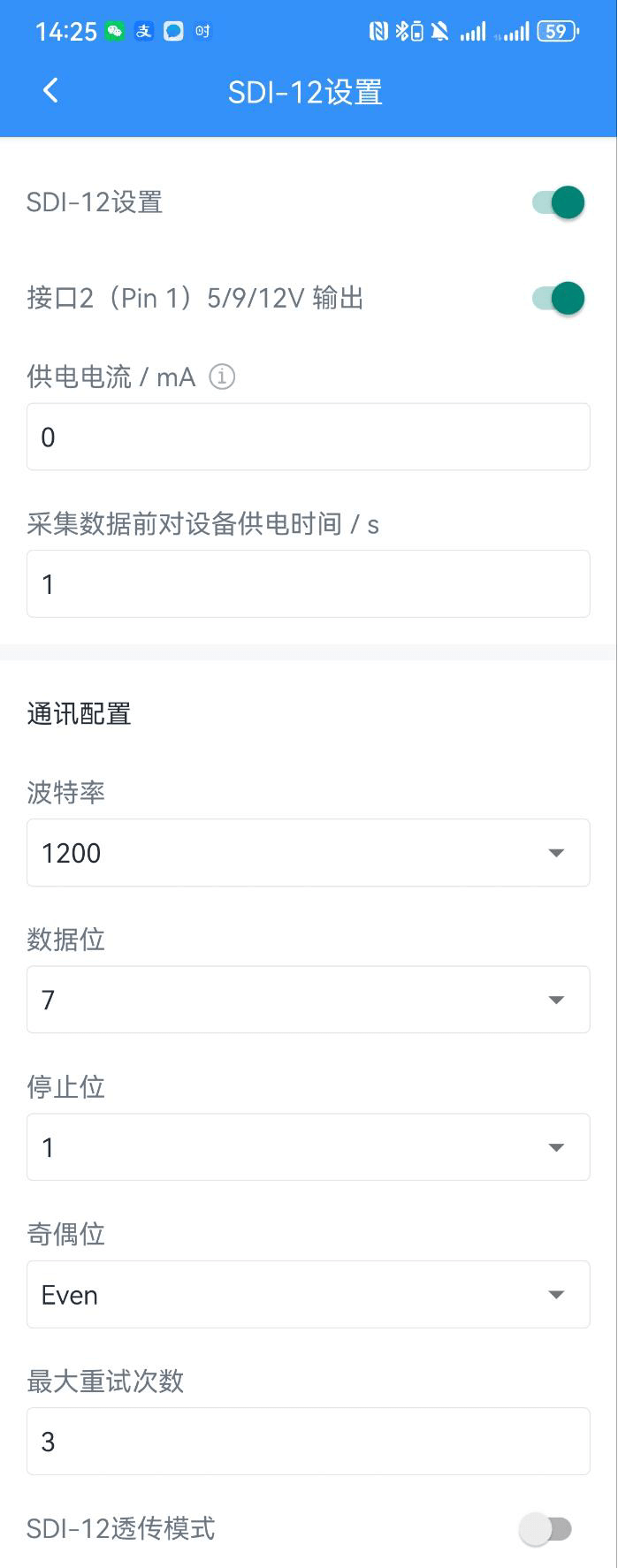
Task: Tap the battery indicator icon
Action: point(557,32)
